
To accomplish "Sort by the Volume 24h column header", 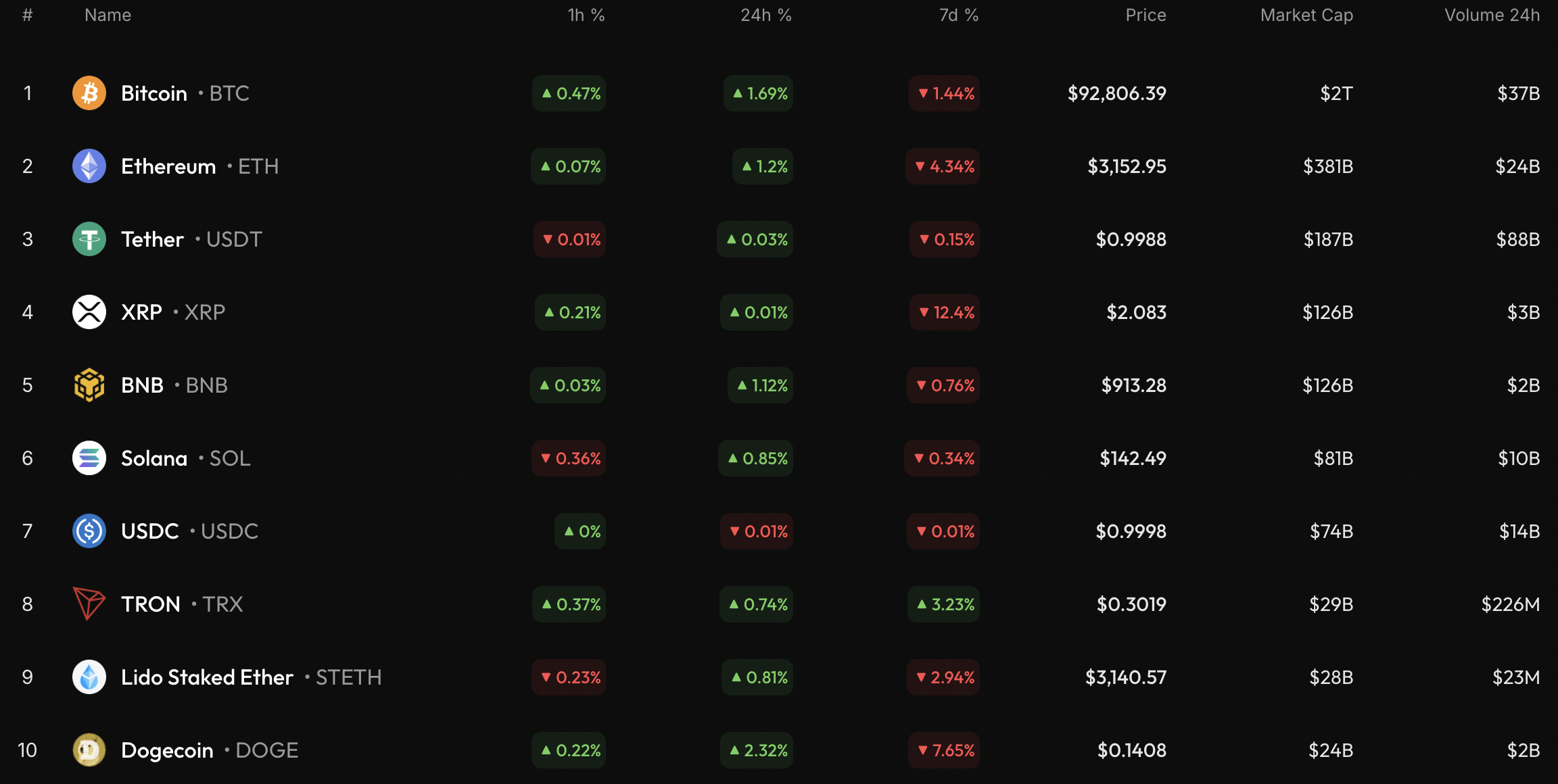I will click(1492, 15).
